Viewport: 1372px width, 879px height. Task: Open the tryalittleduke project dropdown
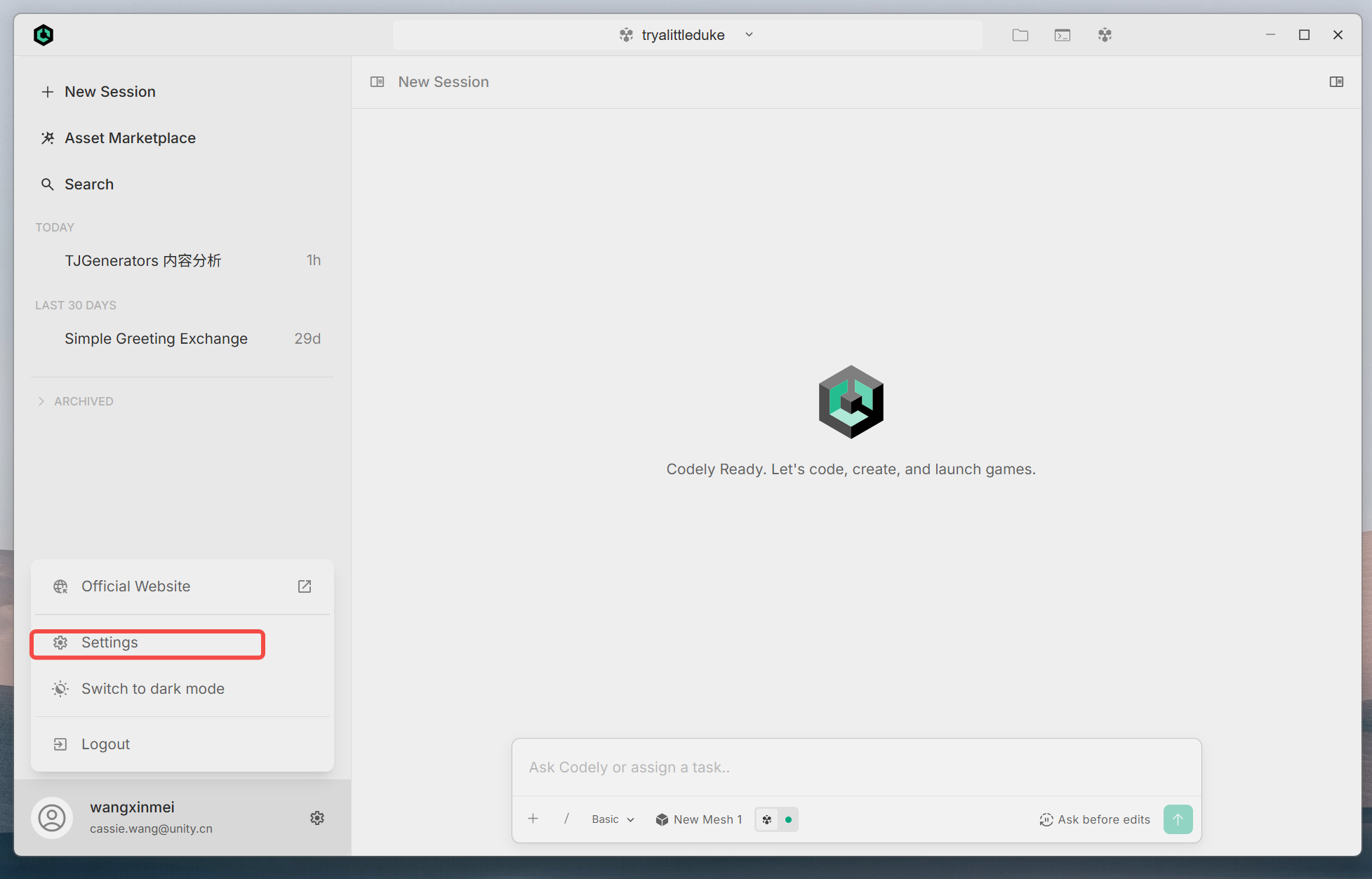click(686, 35)
